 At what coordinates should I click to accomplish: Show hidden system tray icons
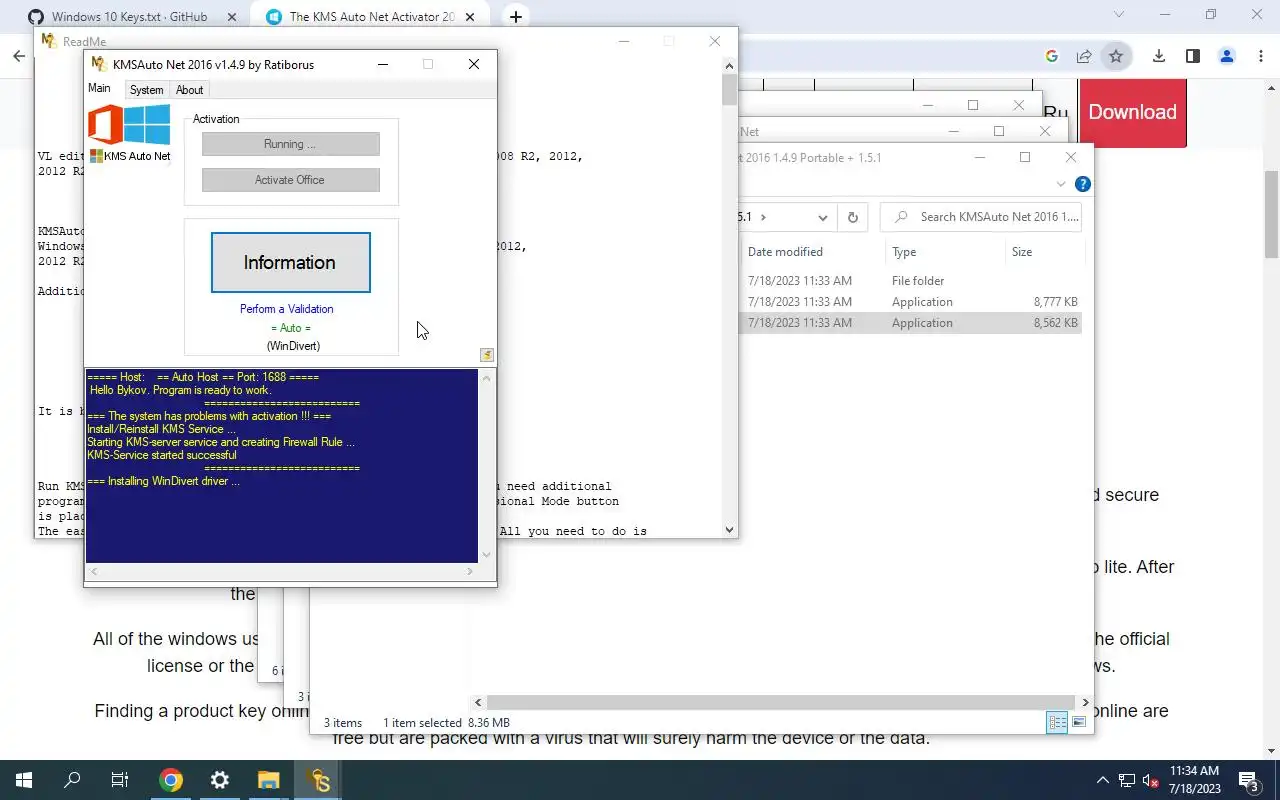(1103, 780)
